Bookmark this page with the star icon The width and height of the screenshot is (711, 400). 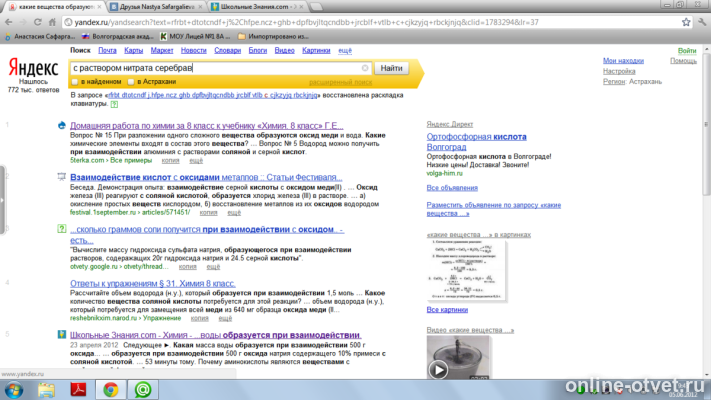point(686,22)
